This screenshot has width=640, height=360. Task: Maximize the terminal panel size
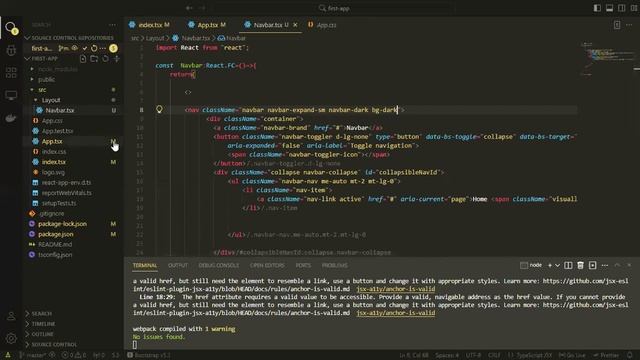(617, 265)
